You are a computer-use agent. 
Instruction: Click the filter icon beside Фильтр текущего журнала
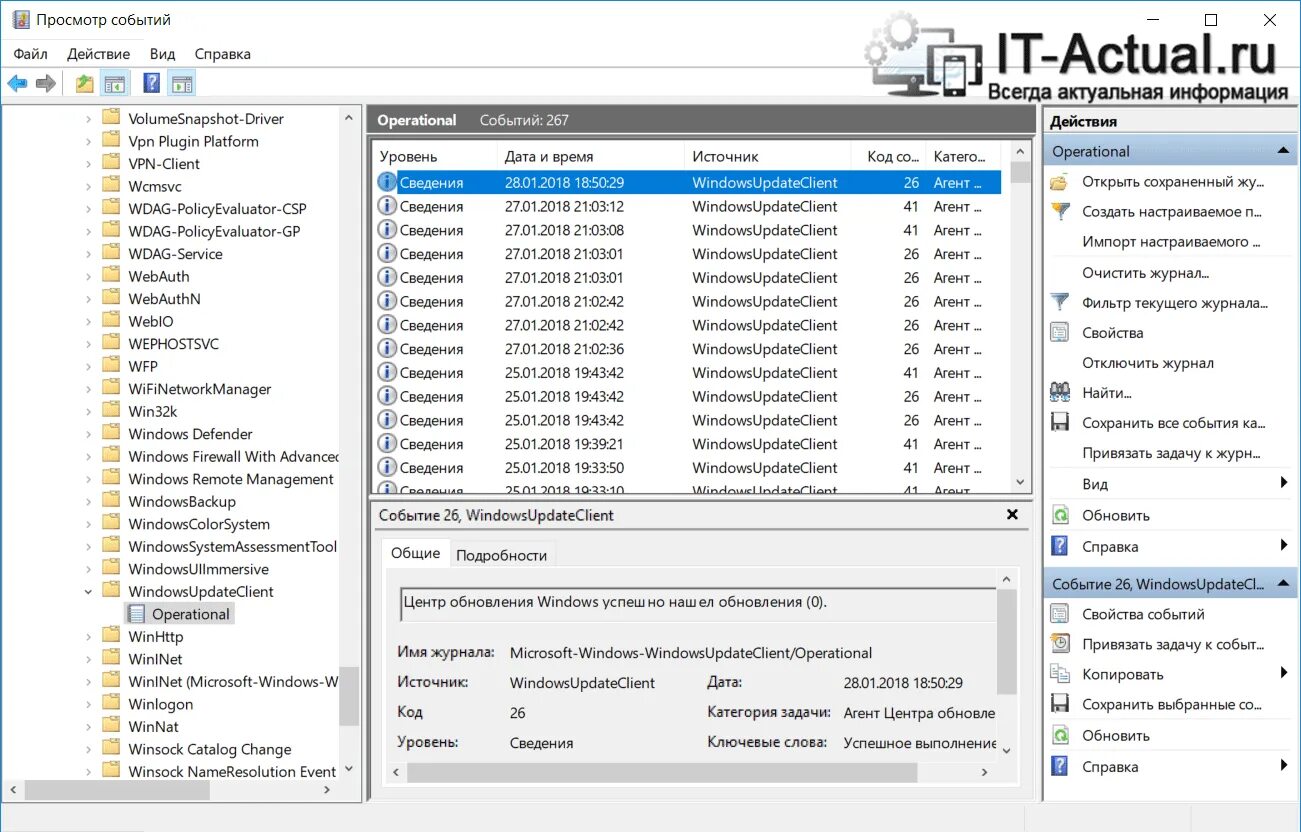pyautogui.click(x=1060, y=302)
